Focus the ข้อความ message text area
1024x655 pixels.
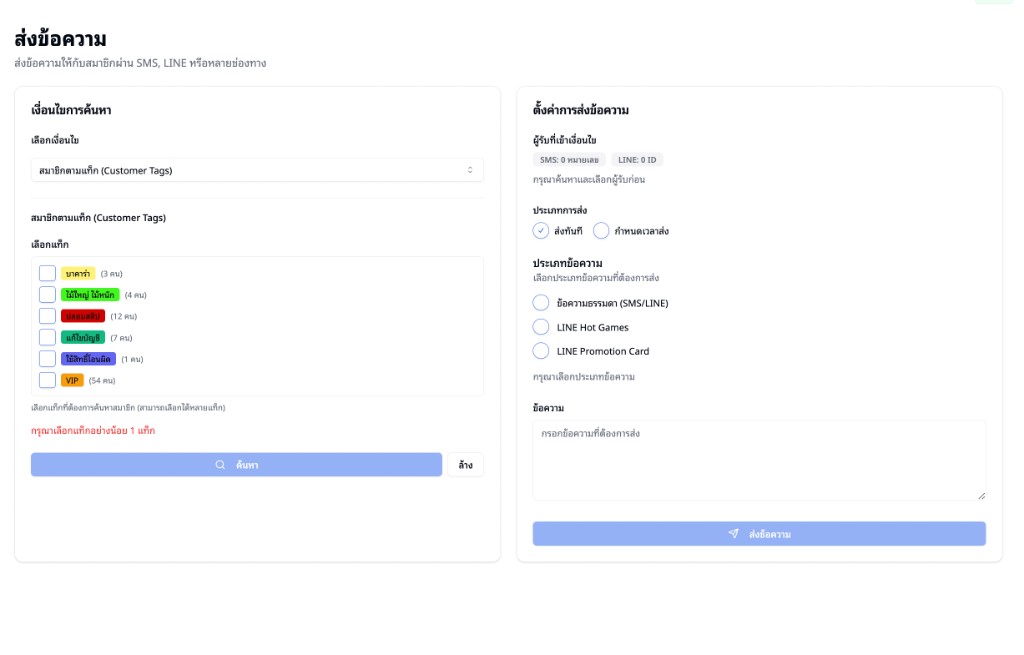[x=759, y=460]
